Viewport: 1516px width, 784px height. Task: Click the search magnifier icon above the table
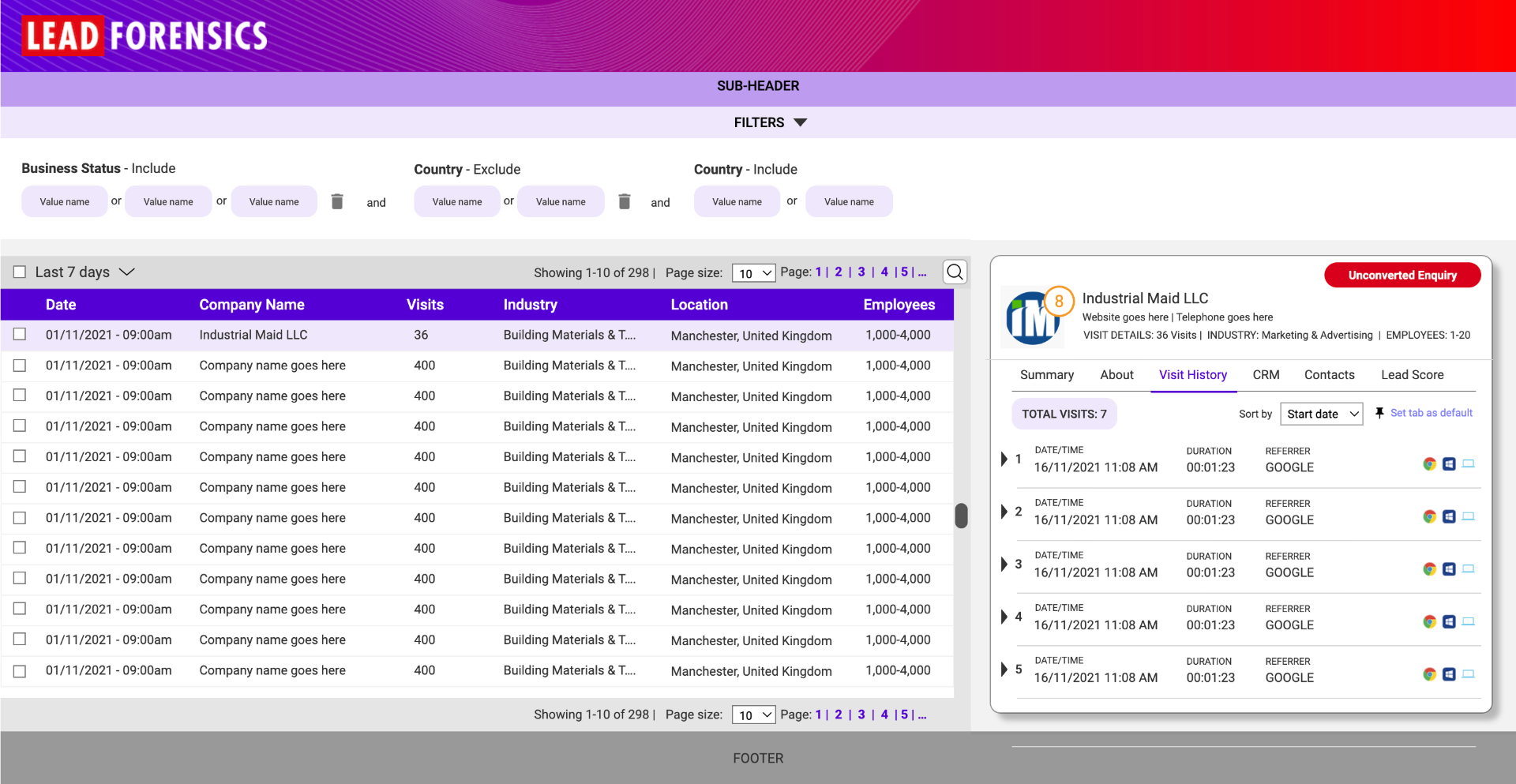(955, 272)
